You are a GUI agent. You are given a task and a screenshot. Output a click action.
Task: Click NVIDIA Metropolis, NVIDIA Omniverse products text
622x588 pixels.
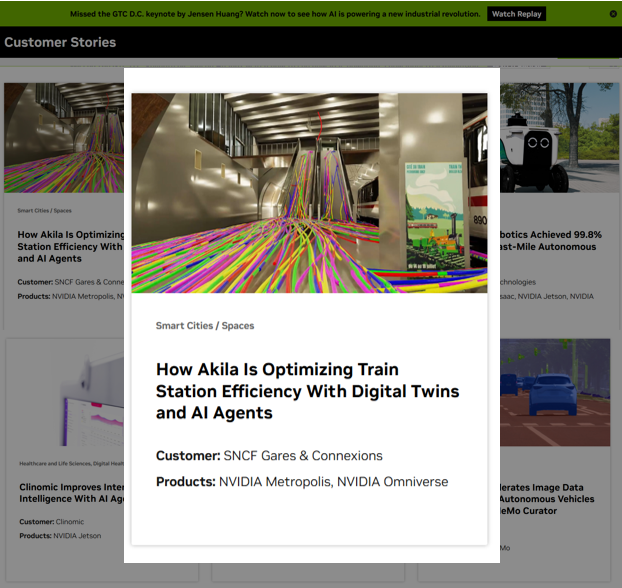[333, 482]
